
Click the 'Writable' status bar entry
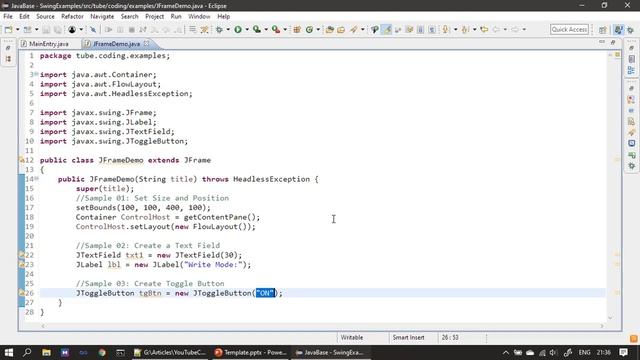pyautogui.click(x=352, y=338)
